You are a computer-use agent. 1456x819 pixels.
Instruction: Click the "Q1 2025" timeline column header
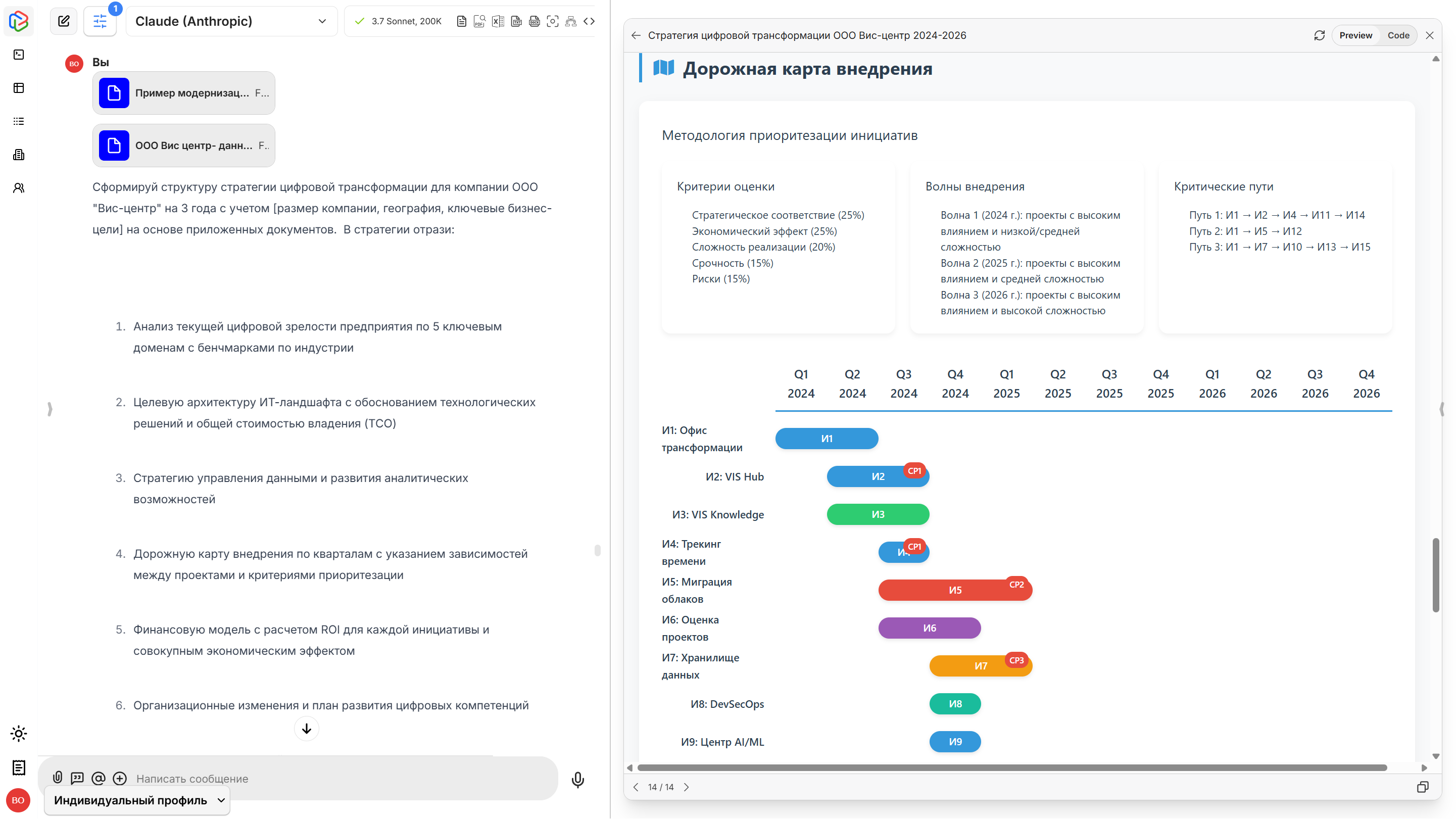tap(1006, 384)
